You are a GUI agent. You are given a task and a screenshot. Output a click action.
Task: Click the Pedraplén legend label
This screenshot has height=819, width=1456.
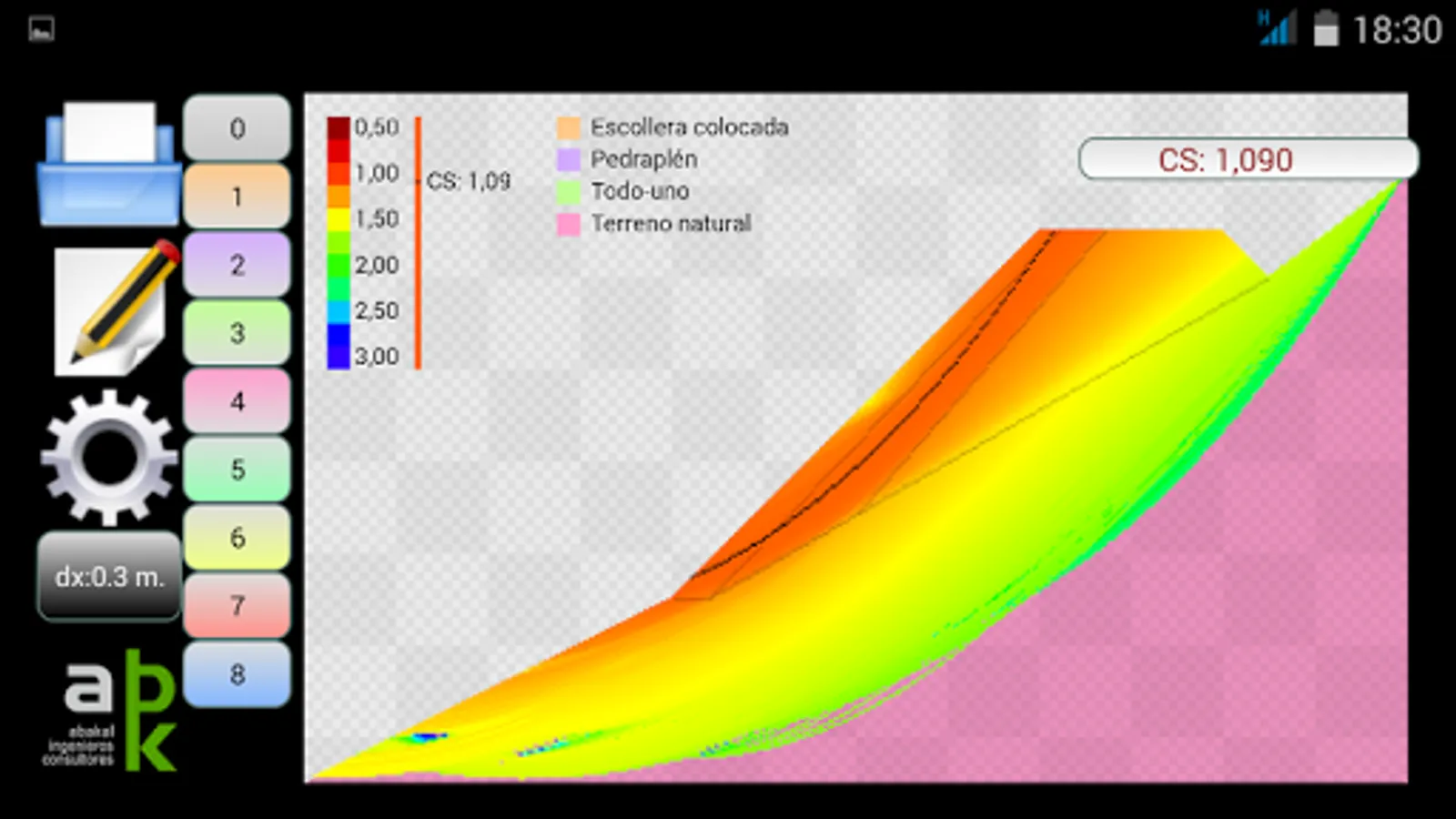tap(644, 159)
